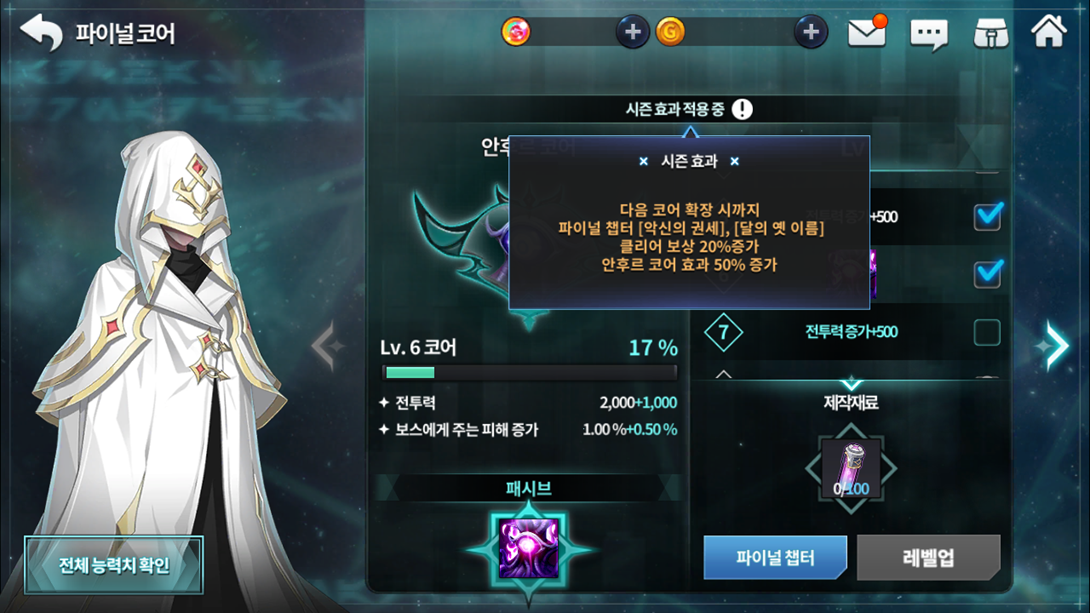Click the 레벨업 button
The height and width of the screenshot is (613, 1090).
pos(929,557)
